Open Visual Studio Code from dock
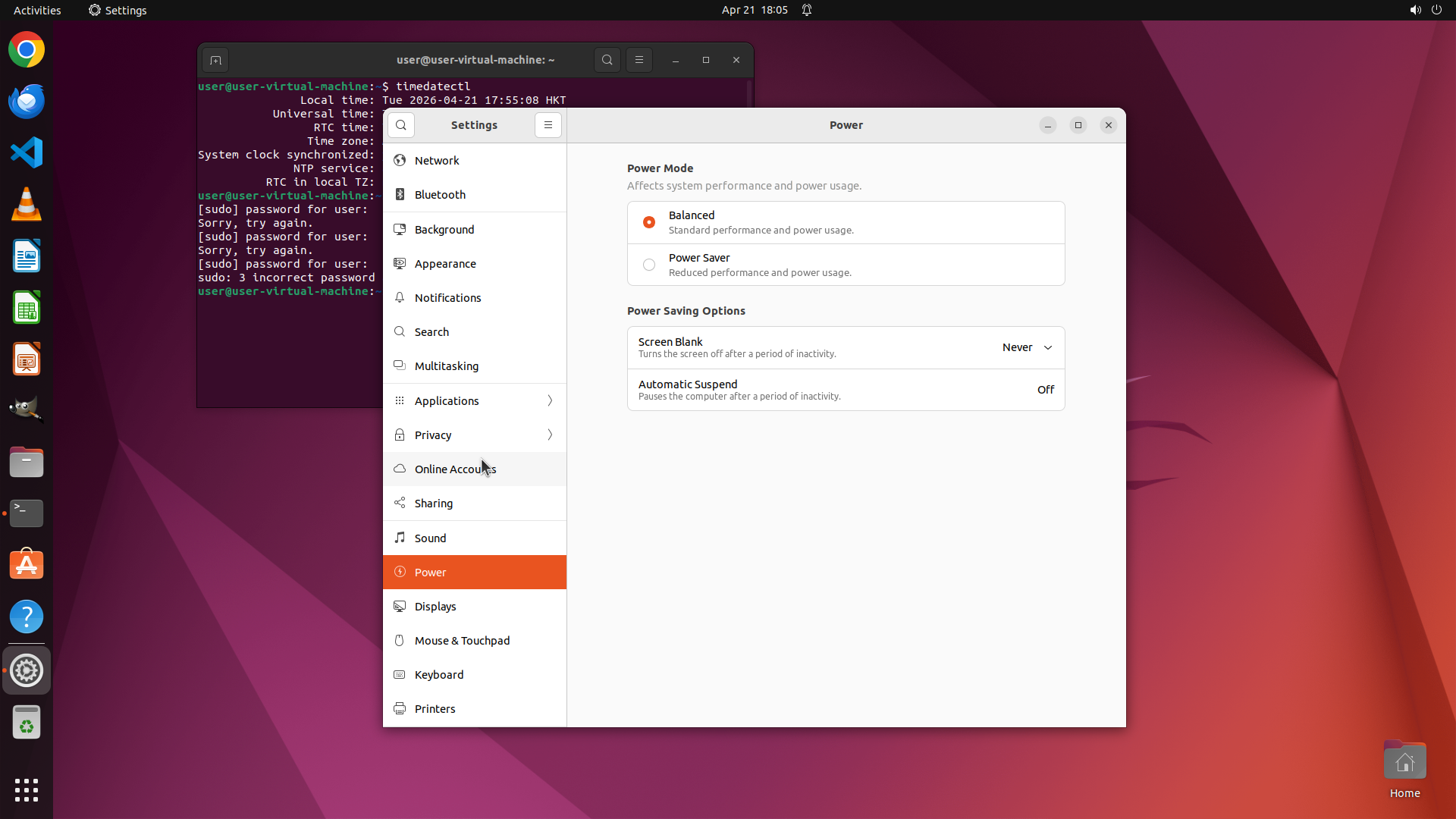Screen dimensions: 1456x819 (x=27, y=152)
